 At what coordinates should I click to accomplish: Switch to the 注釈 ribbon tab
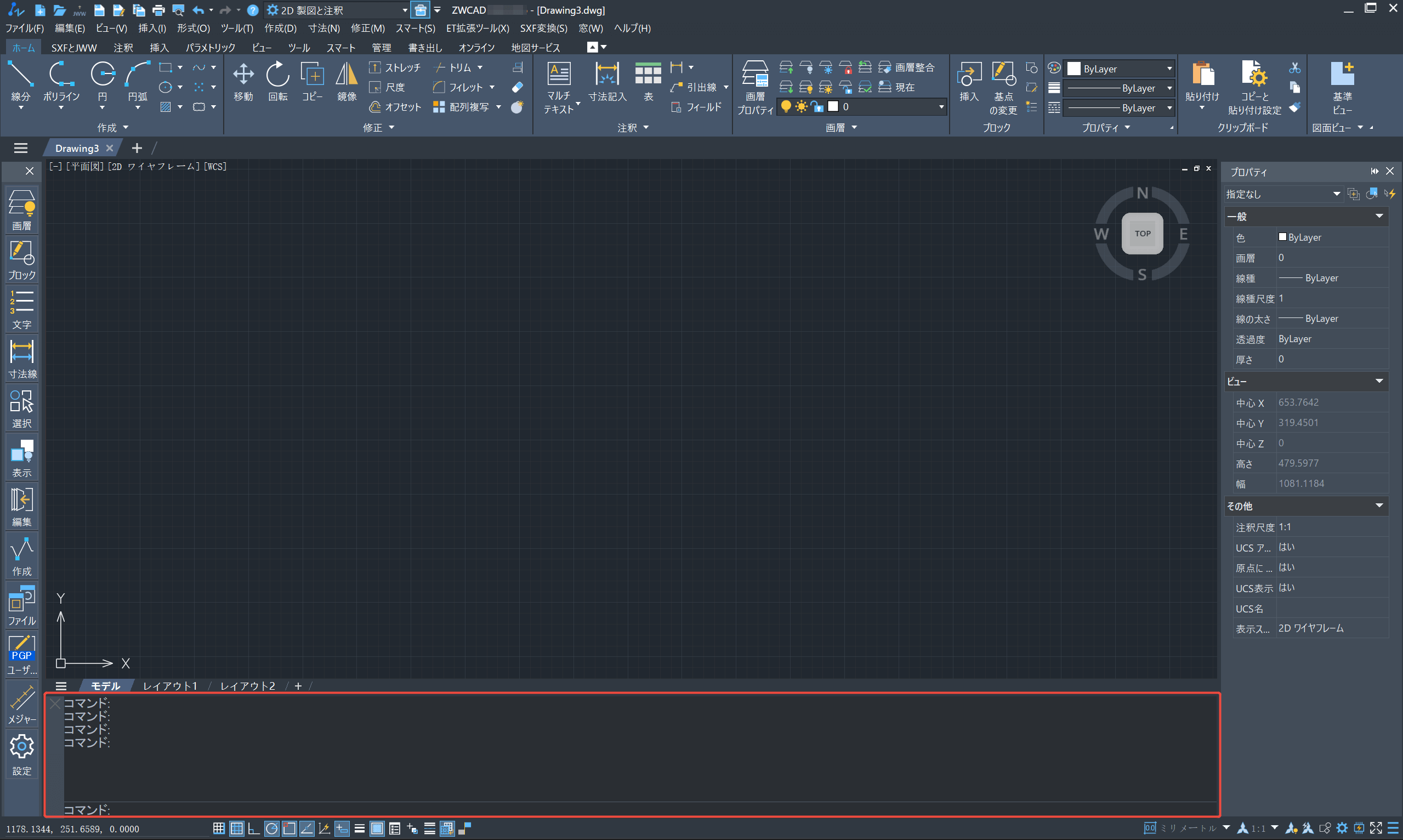tap(123, 48)
